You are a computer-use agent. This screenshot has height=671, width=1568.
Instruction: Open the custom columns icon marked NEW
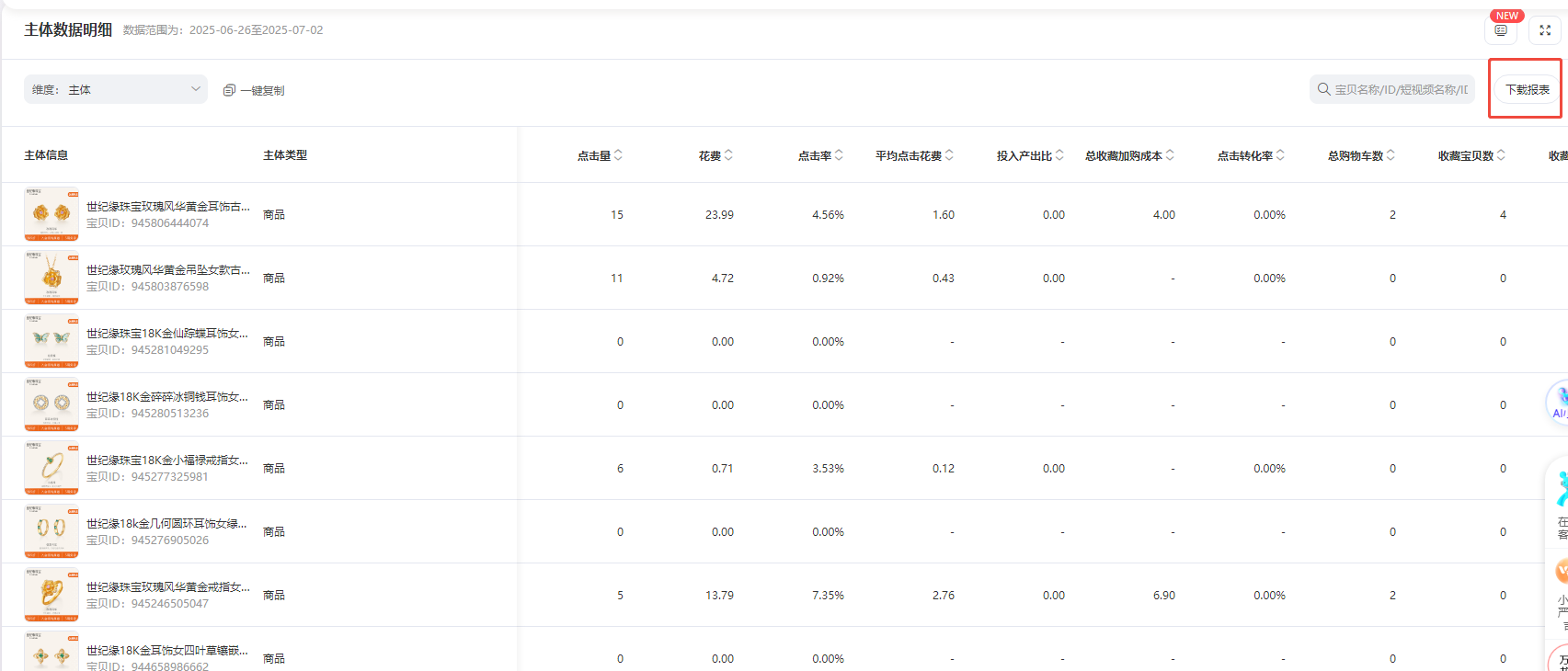tap(1501, 30)
